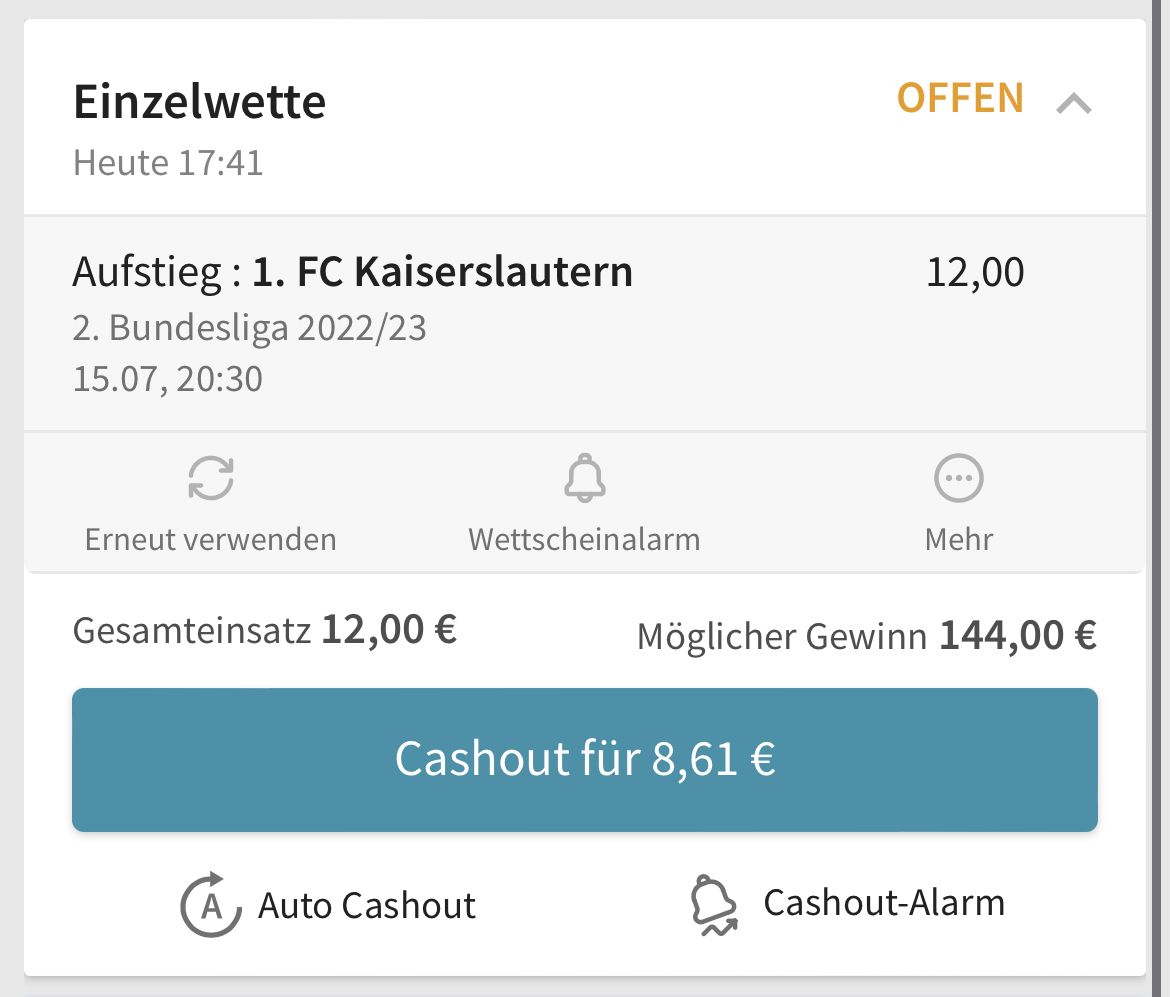
Task: Select the Erneut verwenden label
Action: click(x=211, y=540)
